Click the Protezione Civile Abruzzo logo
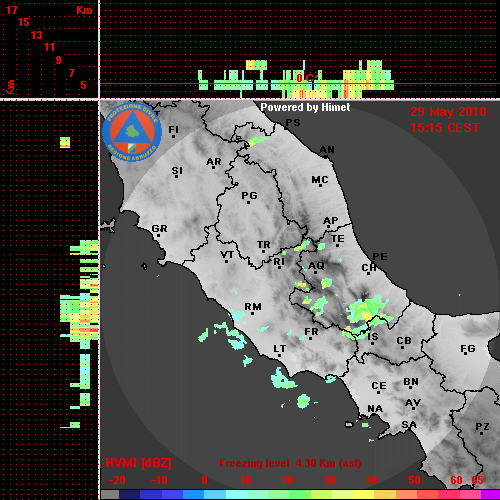 click(132, 132)
